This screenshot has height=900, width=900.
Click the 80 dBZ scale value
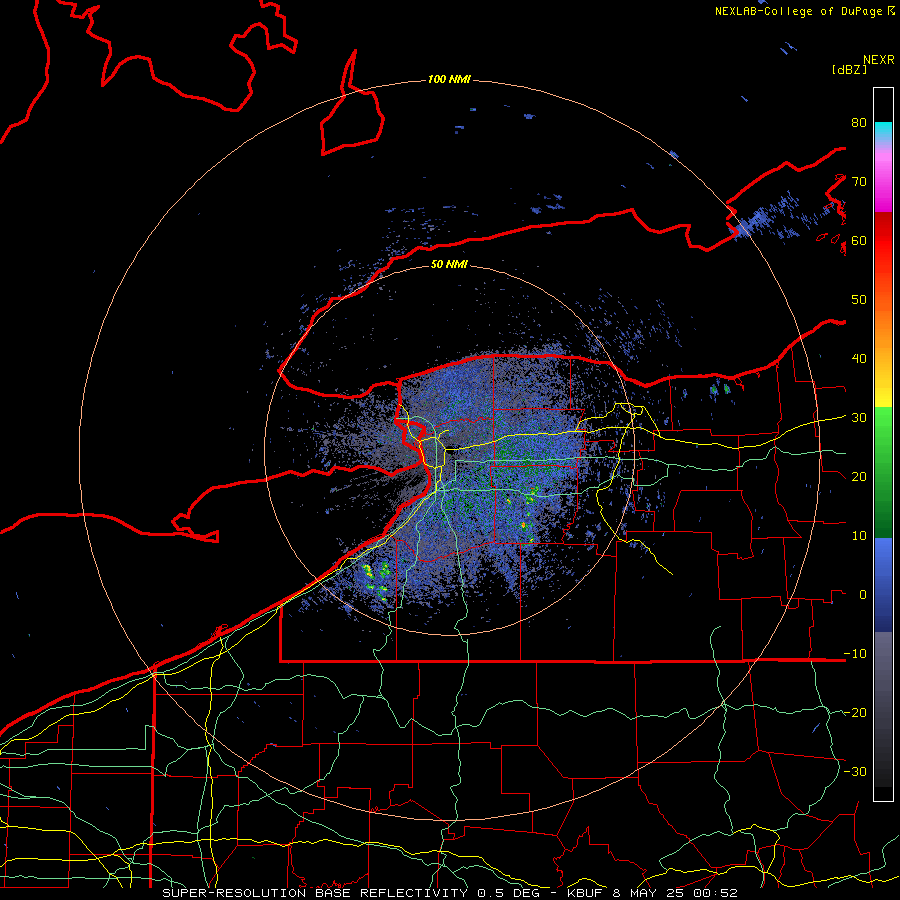859,122
